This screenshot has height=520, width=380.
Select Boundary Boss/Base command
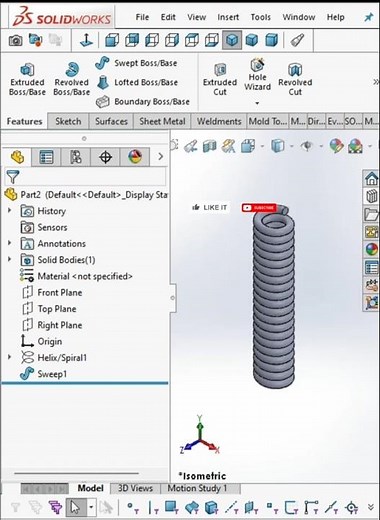click(x=143, y=101)
